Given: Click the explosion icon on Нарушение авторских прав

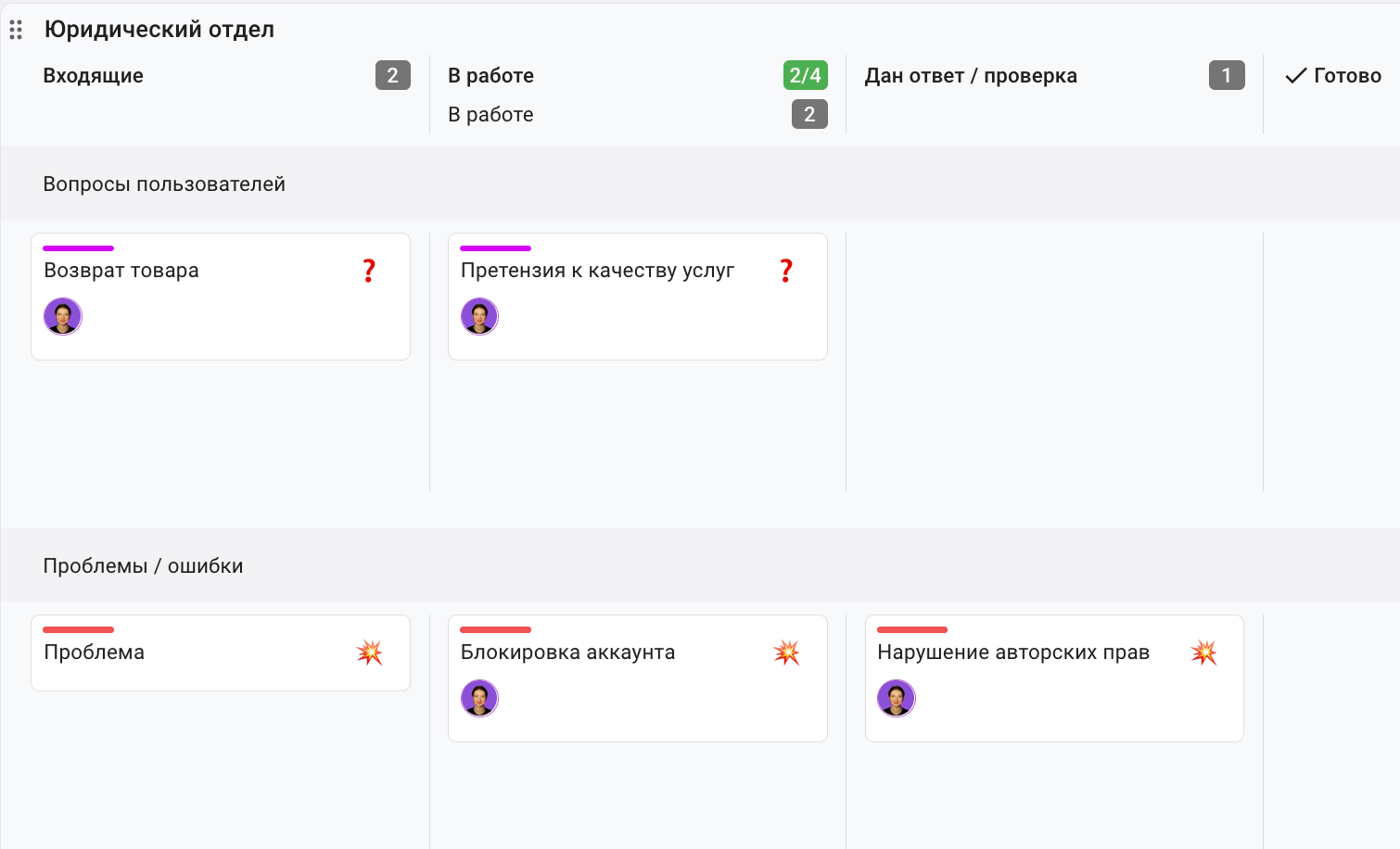Looking at the screenshot, I should pos(1204,653).
